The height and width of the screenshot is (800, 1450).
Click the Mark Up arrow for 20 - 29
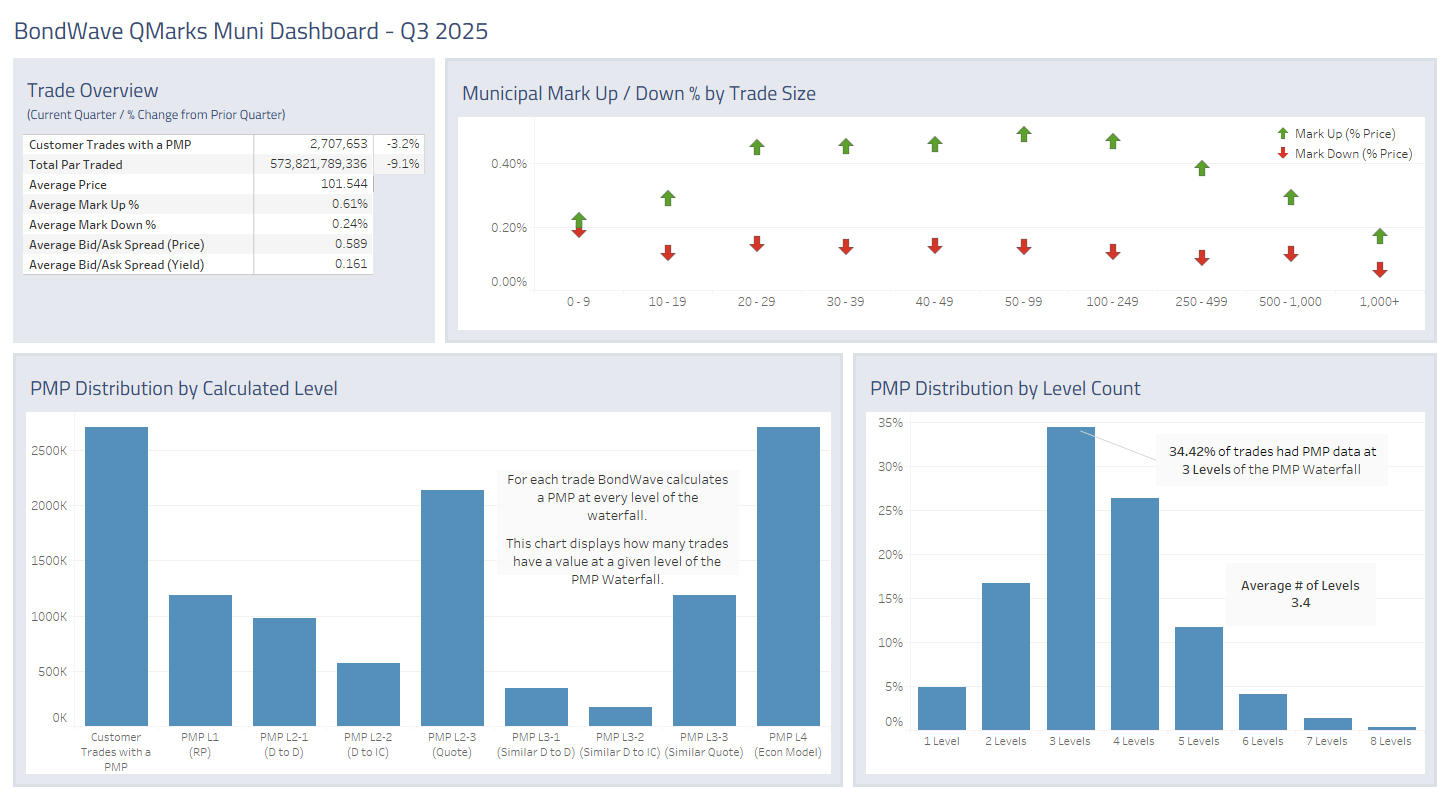tap(757, 147)
